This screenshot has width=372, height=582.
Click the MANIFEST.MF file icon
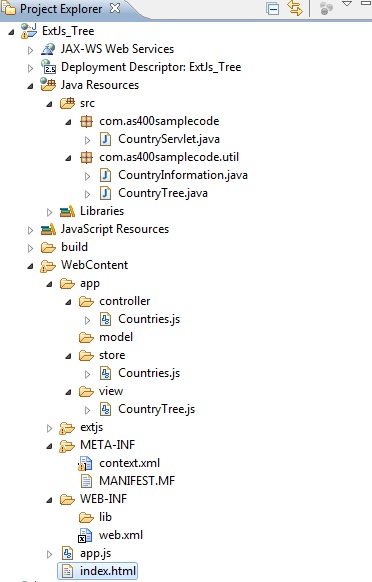coord(87,481)
